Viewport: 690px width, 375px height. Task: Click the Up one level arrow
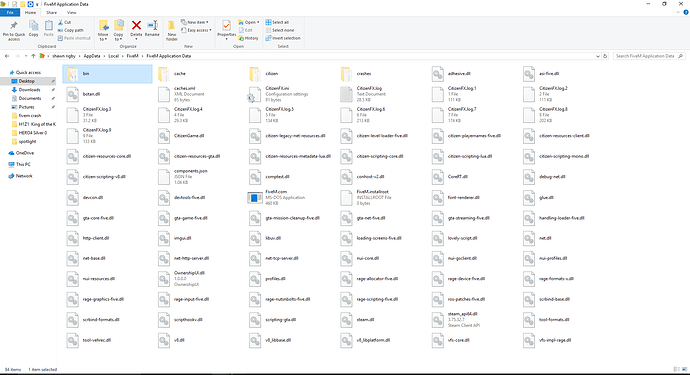[33, 56]
